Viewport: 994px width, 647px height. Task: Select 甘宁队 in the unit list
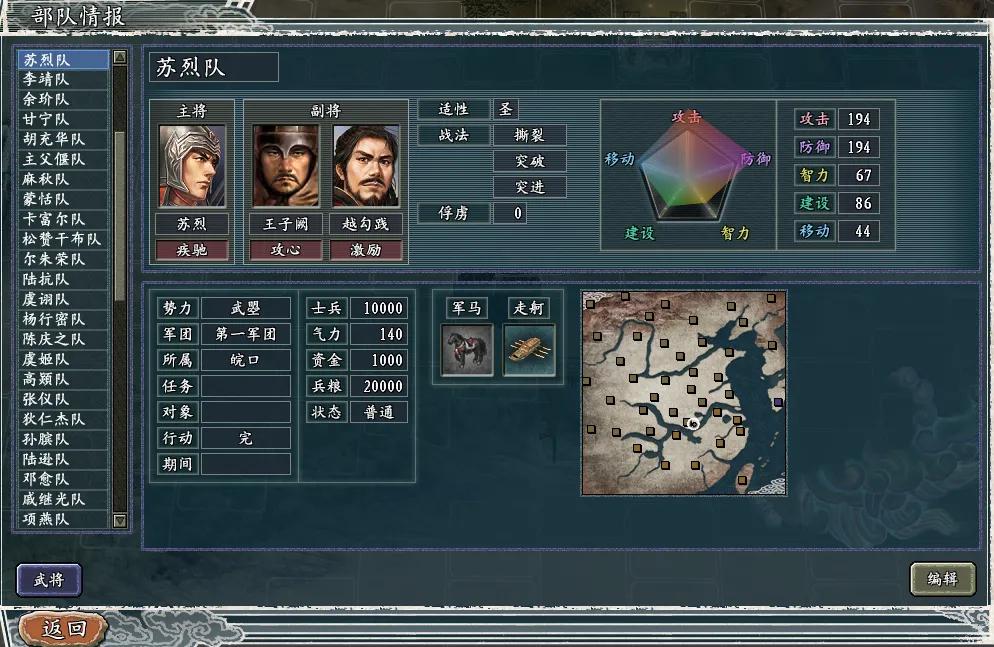pyautogui.click(x=63, y=119)
